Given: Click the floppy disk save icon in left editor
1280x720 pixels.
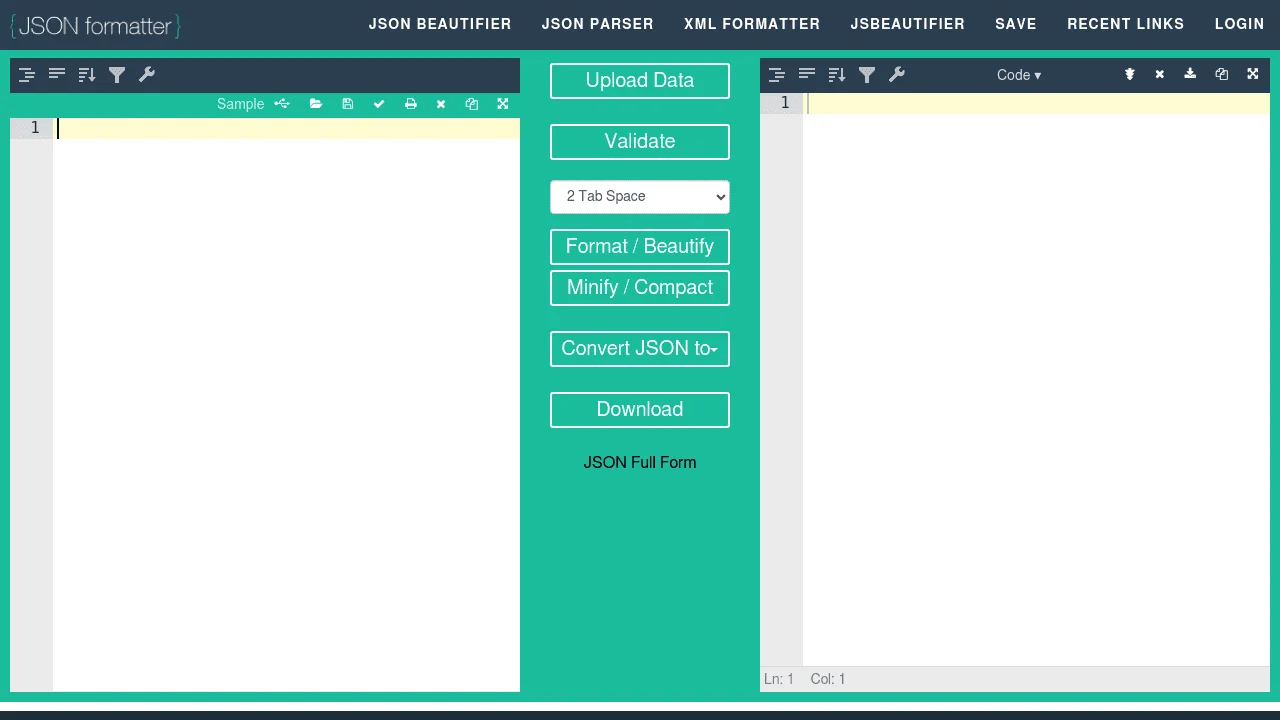Looking at the screenshot, I should [347, 104].
